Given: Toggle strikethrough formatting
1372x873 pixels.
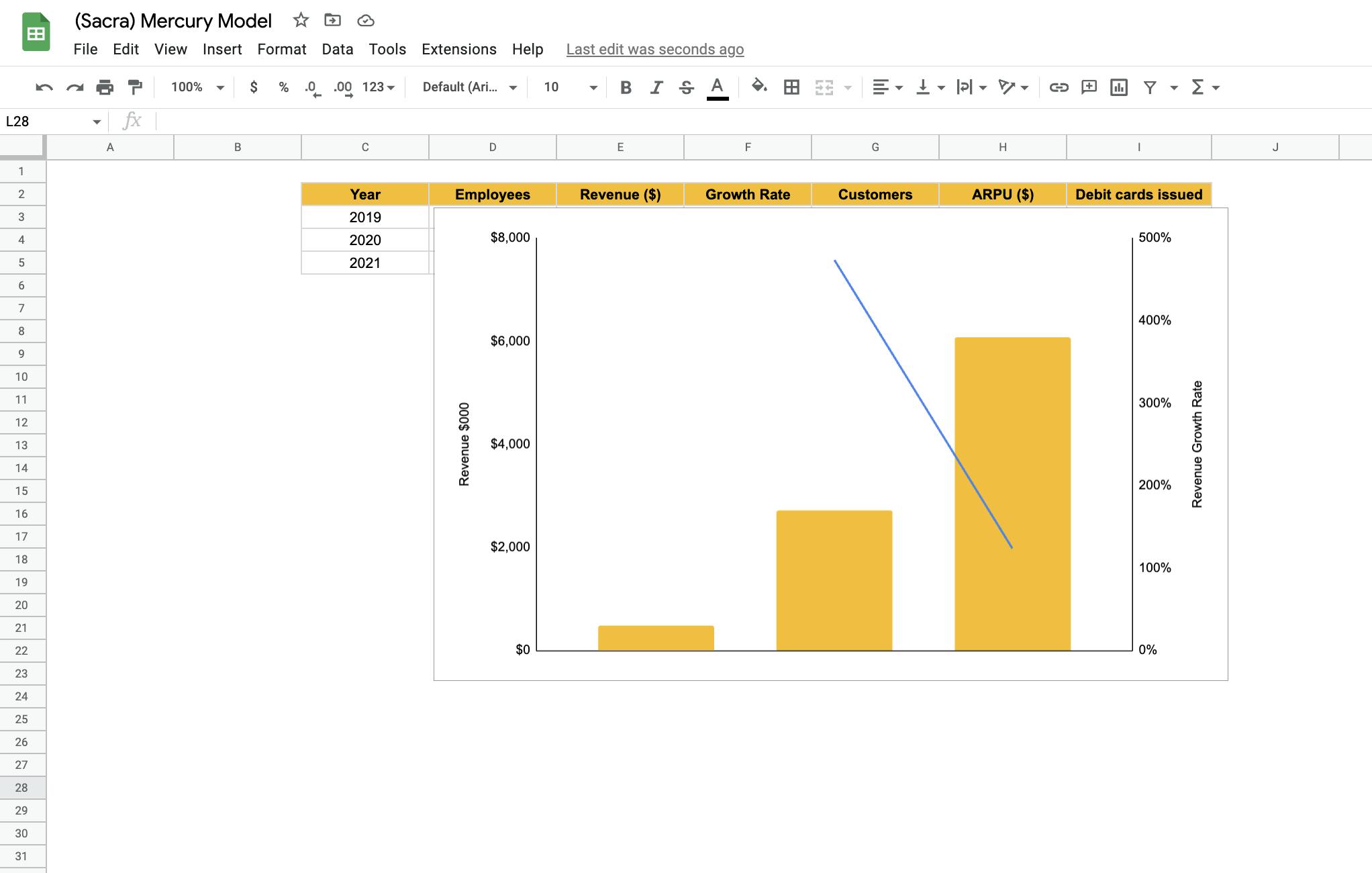Looking at the screenshot, I should [x=686, y=87].
